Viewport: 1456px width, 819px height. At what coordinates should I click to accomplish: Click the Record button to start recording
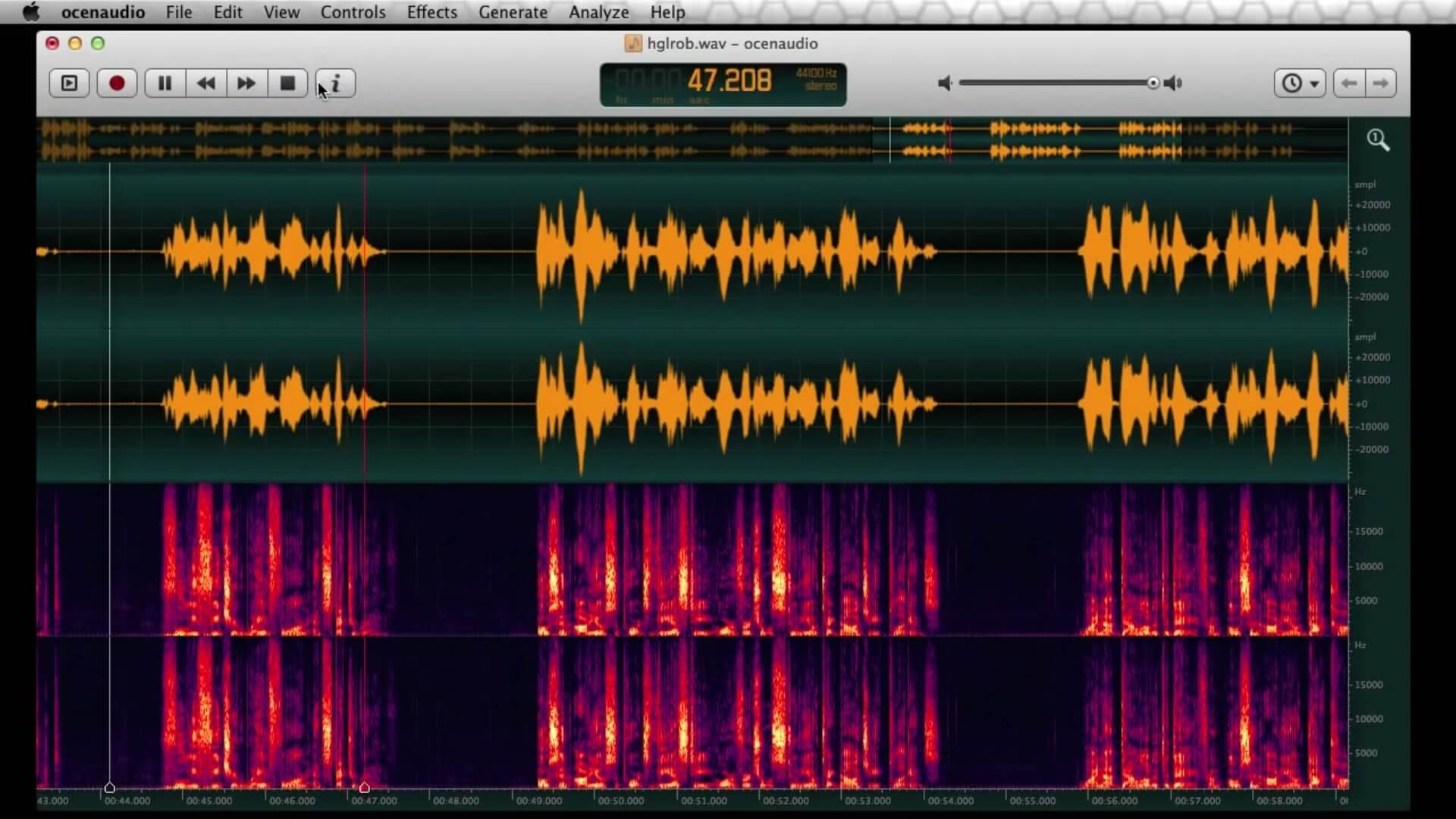pyautogui.click(x=116, y=83)
